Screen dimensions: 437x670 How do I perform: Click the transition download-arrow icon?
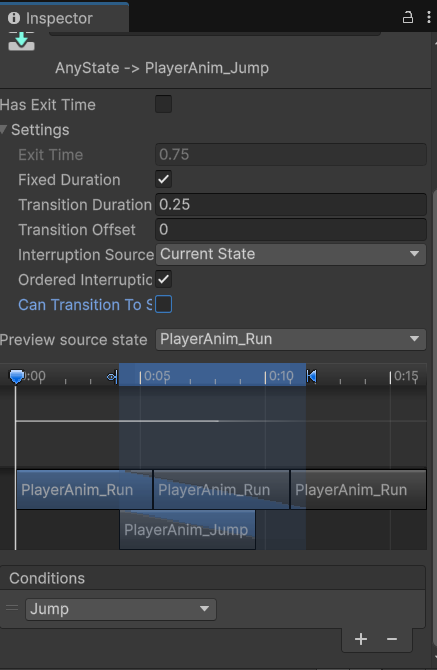pyautogui.click(x=21, y=41)
